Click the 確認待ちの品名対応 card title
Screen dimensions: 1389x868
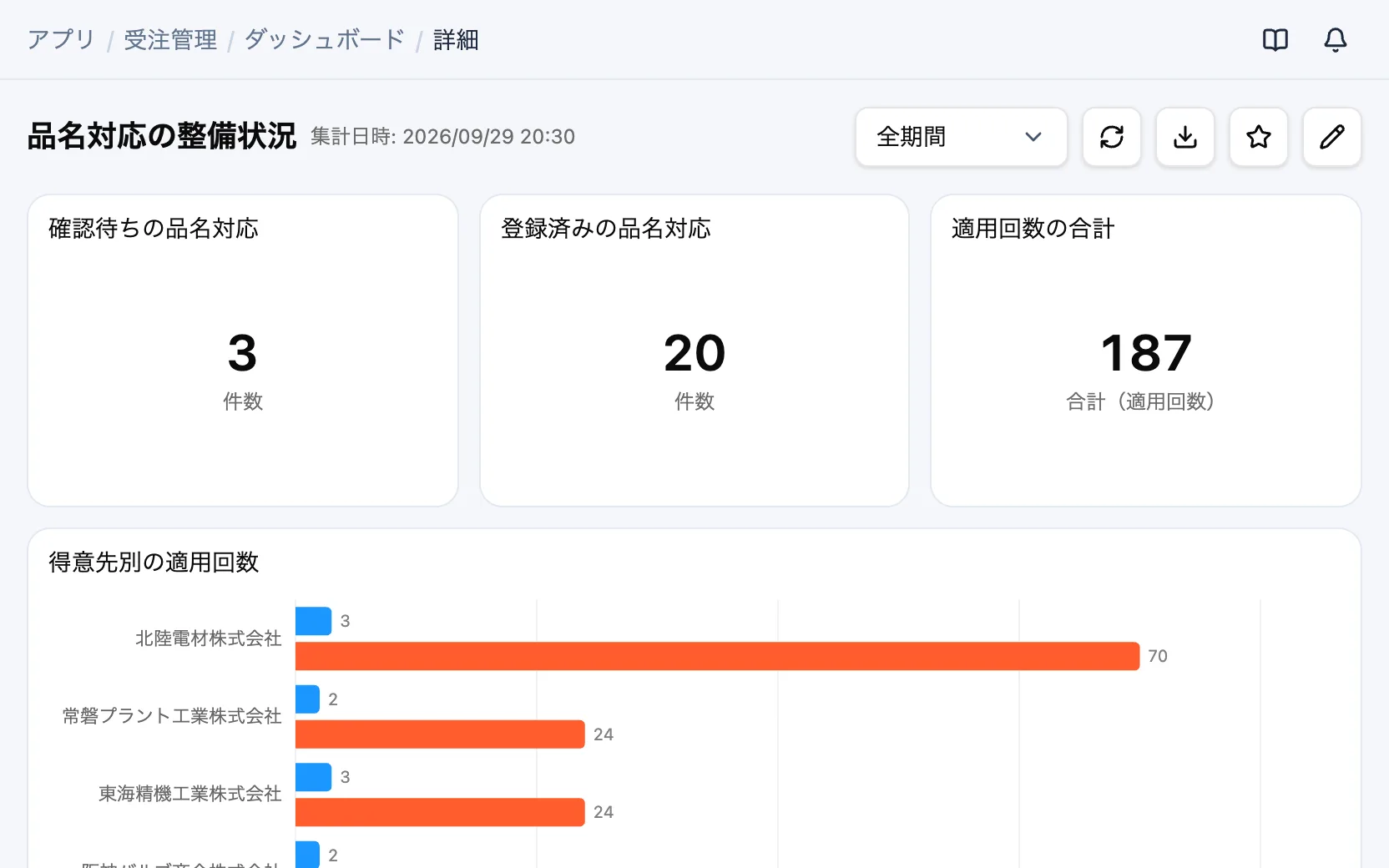(154, 228)
